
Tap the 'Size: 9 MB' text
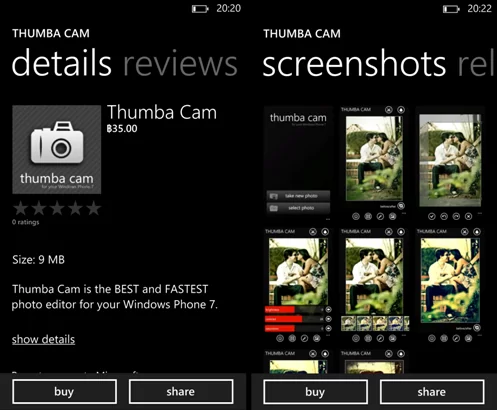[38, 260]
